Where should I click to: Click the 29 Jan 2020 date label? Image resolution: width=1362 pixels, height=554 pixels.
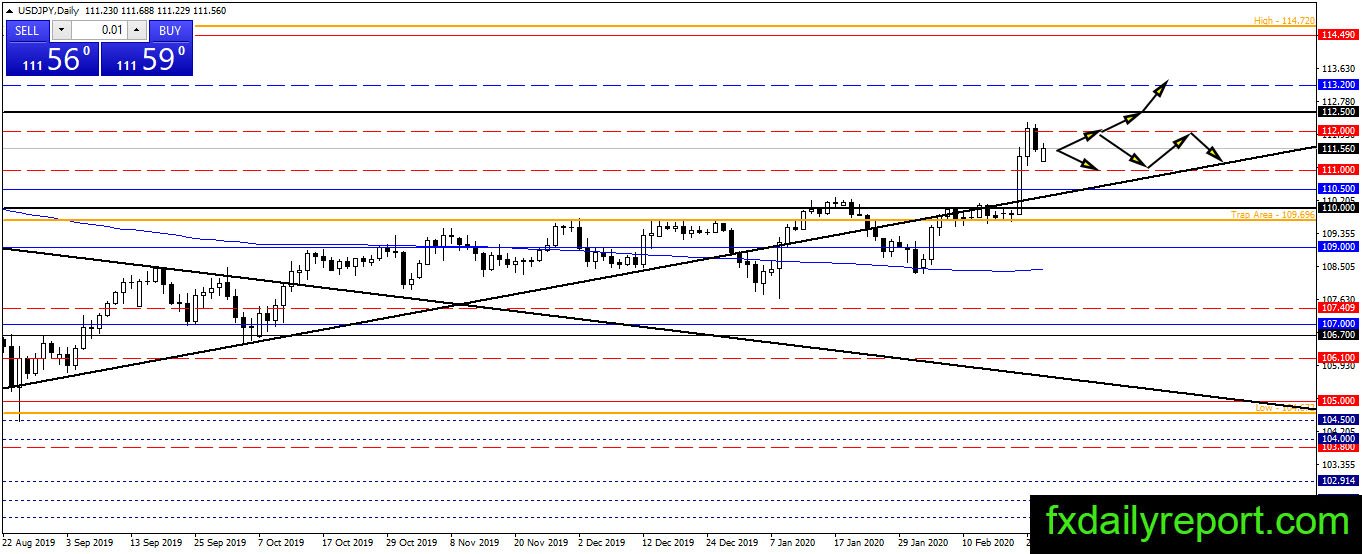tap(923, 544)
